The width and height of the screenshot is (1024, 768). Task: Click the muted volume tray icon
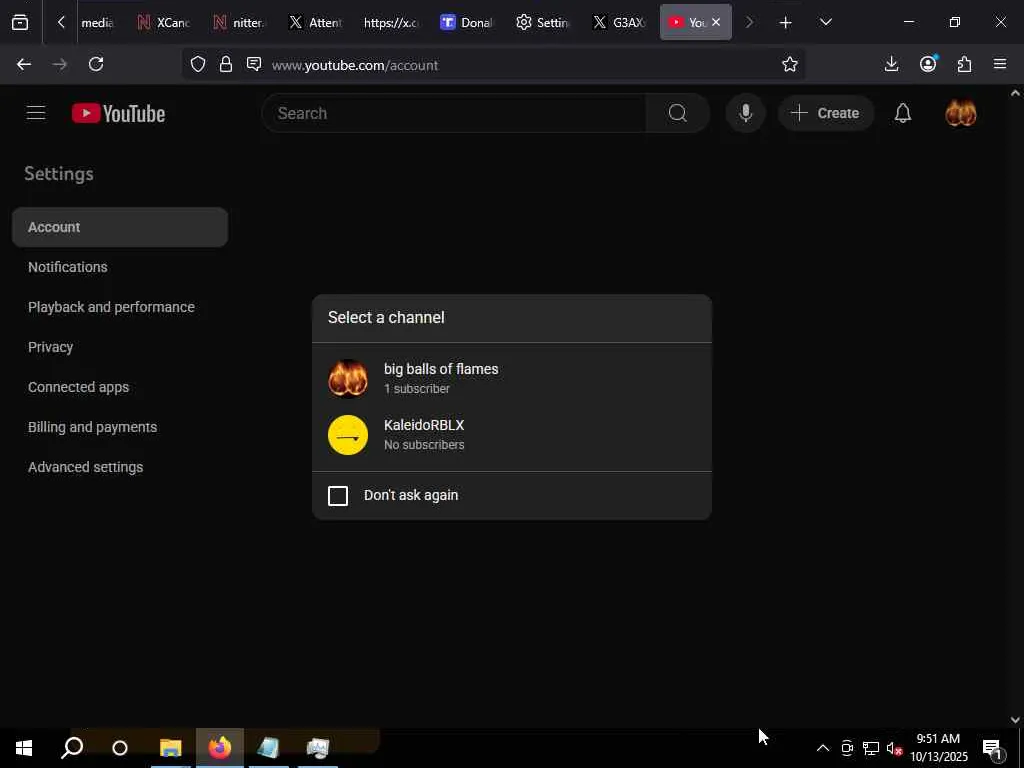coord(894,748)
